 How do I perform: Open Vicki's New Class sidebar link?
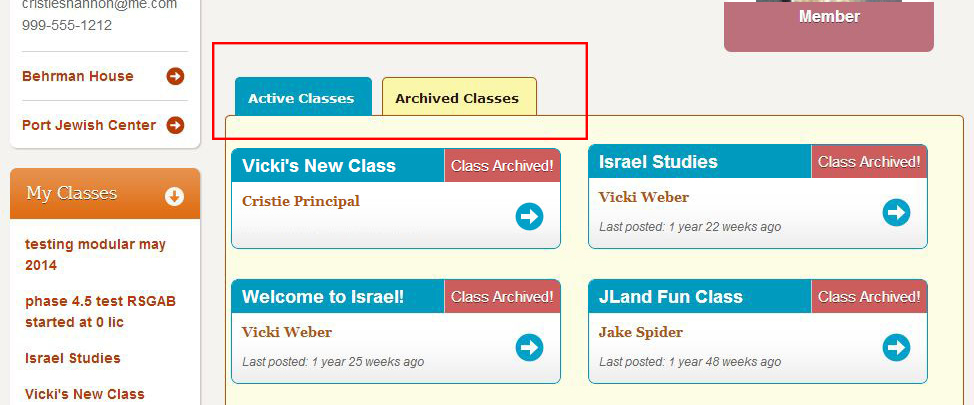click(84, 394)
